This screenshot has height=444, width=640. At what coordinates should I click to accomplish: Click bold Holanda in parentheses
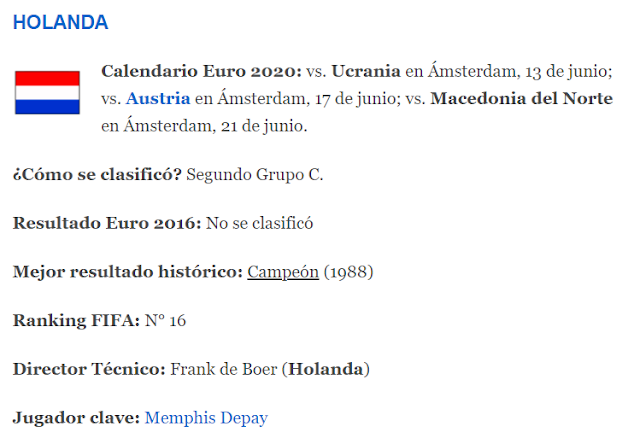pos(326,369)
